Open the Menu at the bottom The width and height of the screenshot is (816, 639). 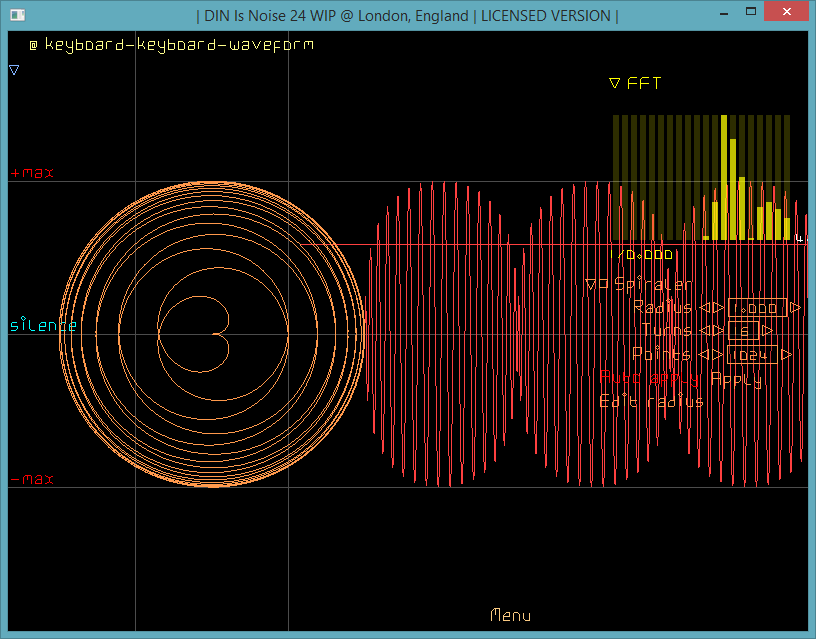[x=511, y=616]
